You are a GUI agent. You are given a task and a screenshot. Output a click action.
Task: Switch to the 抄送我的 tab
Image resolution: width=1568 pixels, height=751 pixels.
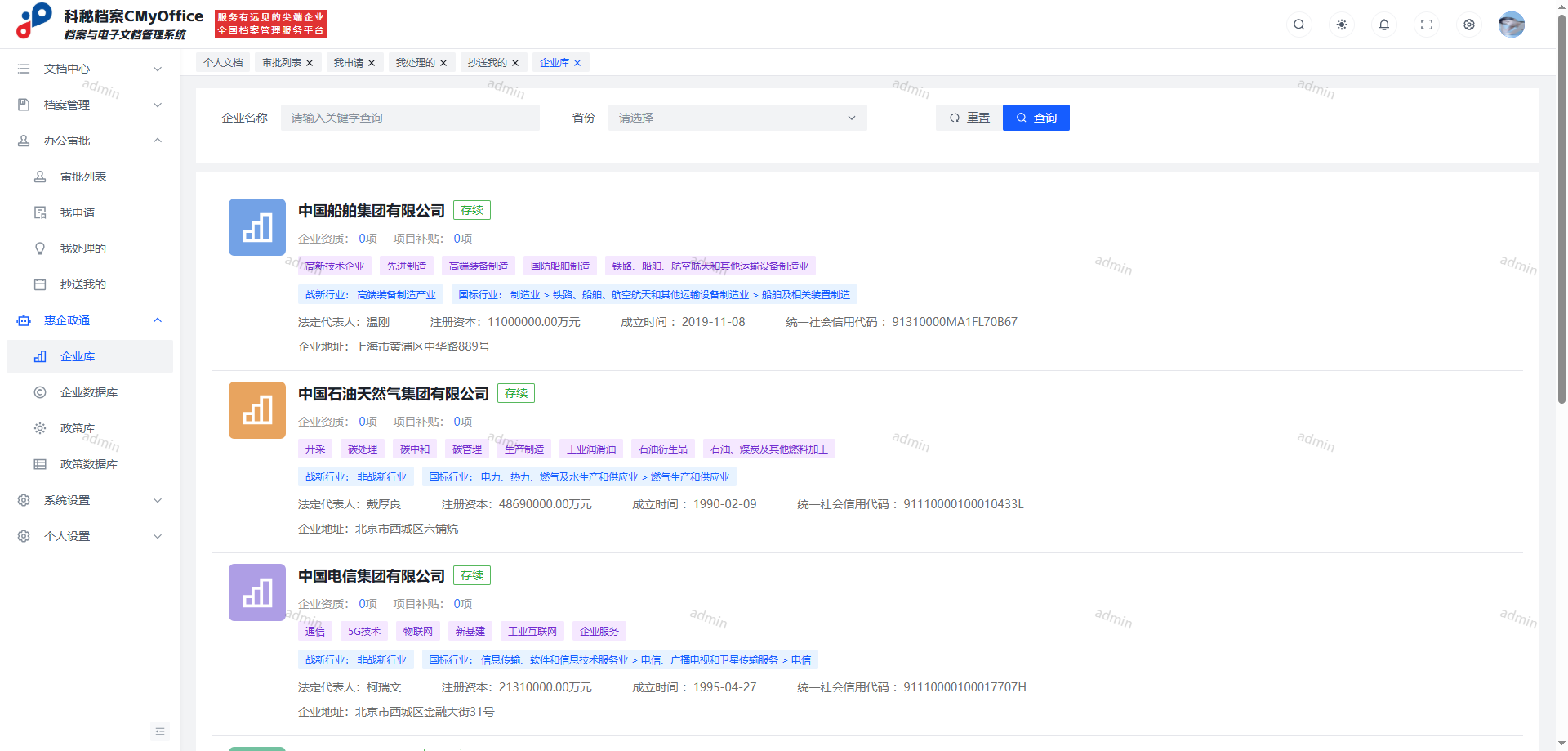coord(487,63)
